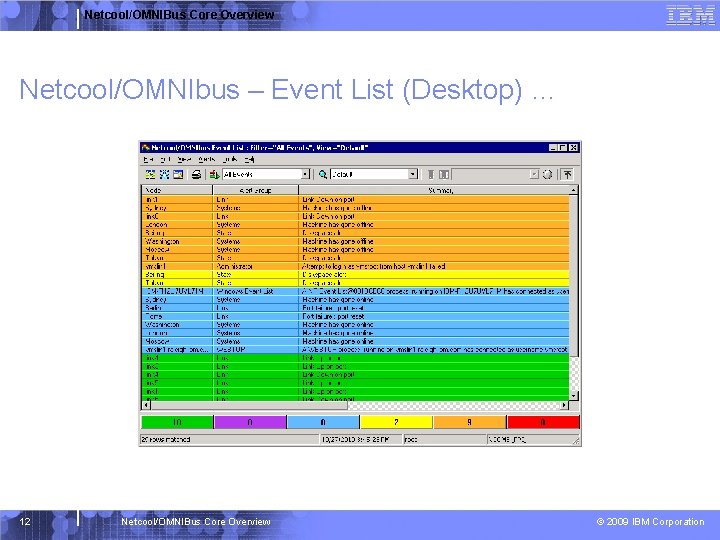
Task: Open the Alerts menu
Action: pos(207,159)
